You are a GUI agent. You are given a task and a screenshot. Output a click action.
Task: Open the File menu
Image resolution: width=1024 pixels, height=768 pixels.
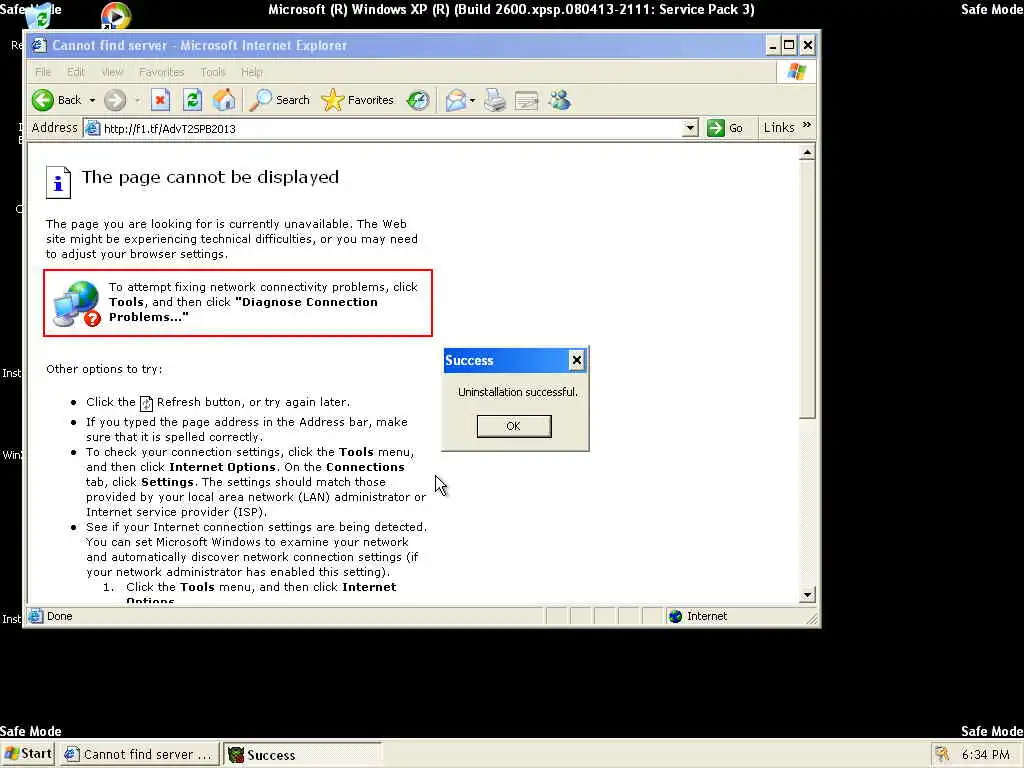click(x=43, y=72)
